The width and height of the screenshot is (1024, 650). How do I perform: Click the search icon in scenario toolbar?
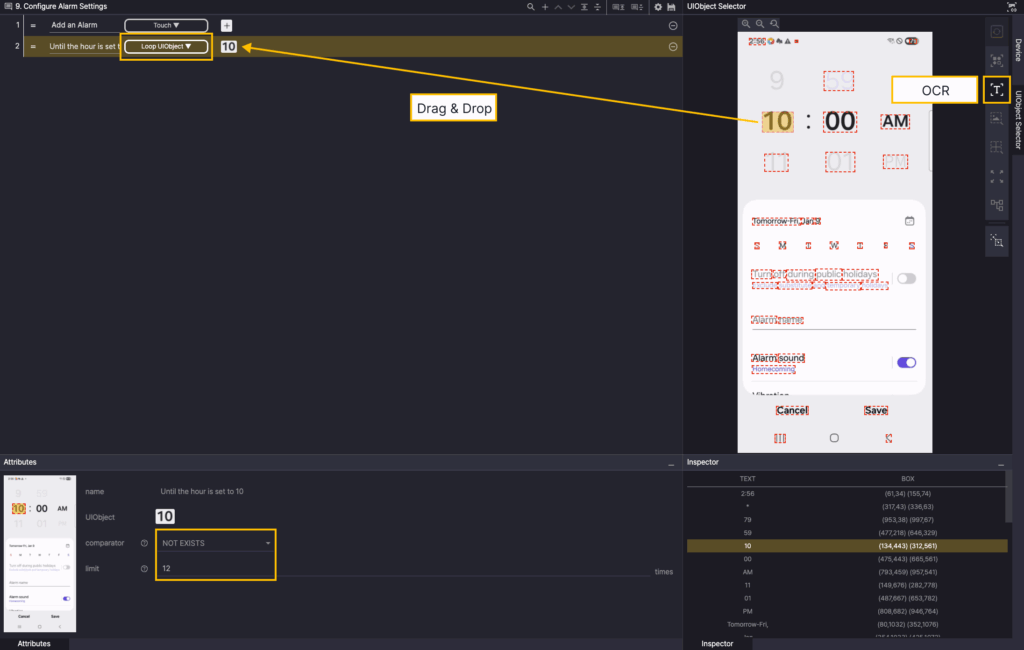point(531,7)
